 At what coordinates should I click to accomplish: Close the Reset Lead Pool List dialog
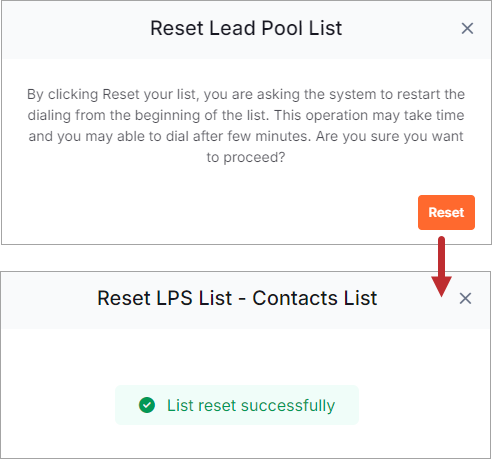467,28
